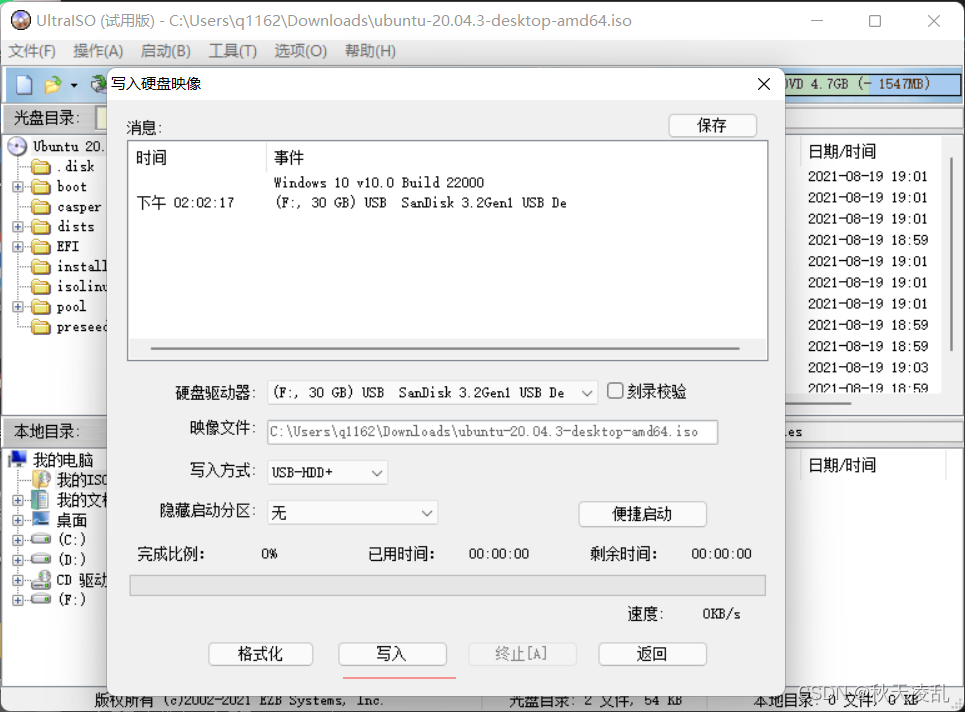Click the New file toolbar icon
Viewport: 965px width, 712px height.
pyautogui.click(x=24, y=84)
